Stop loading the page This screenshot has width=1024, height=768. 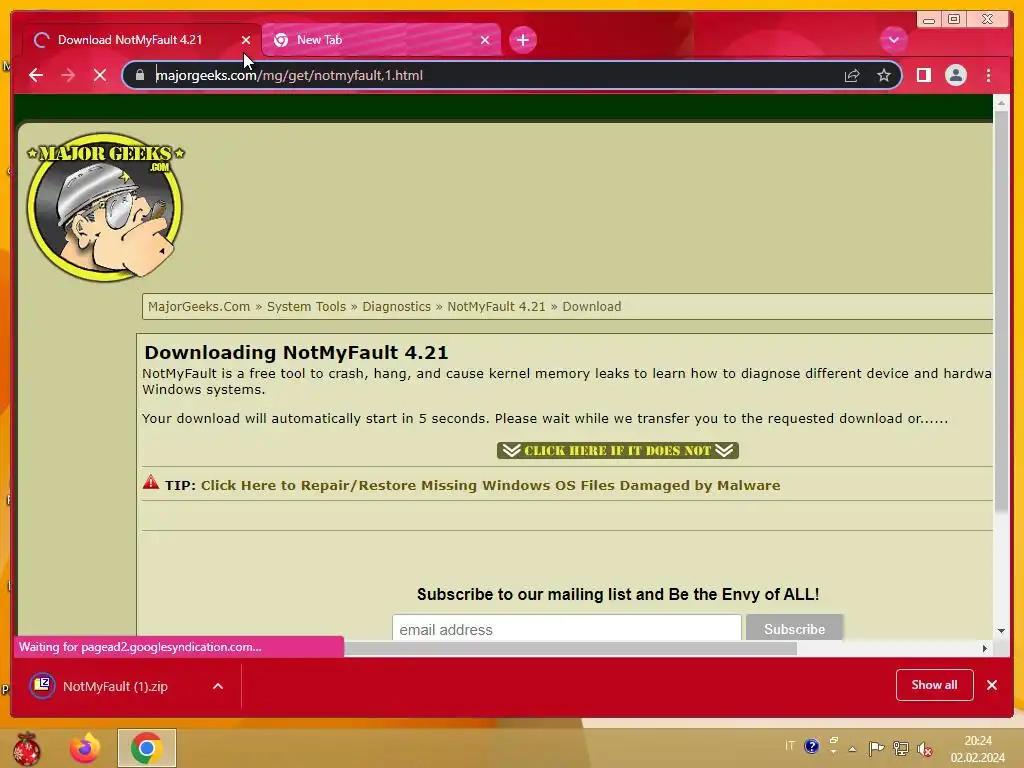pos(100,75)
